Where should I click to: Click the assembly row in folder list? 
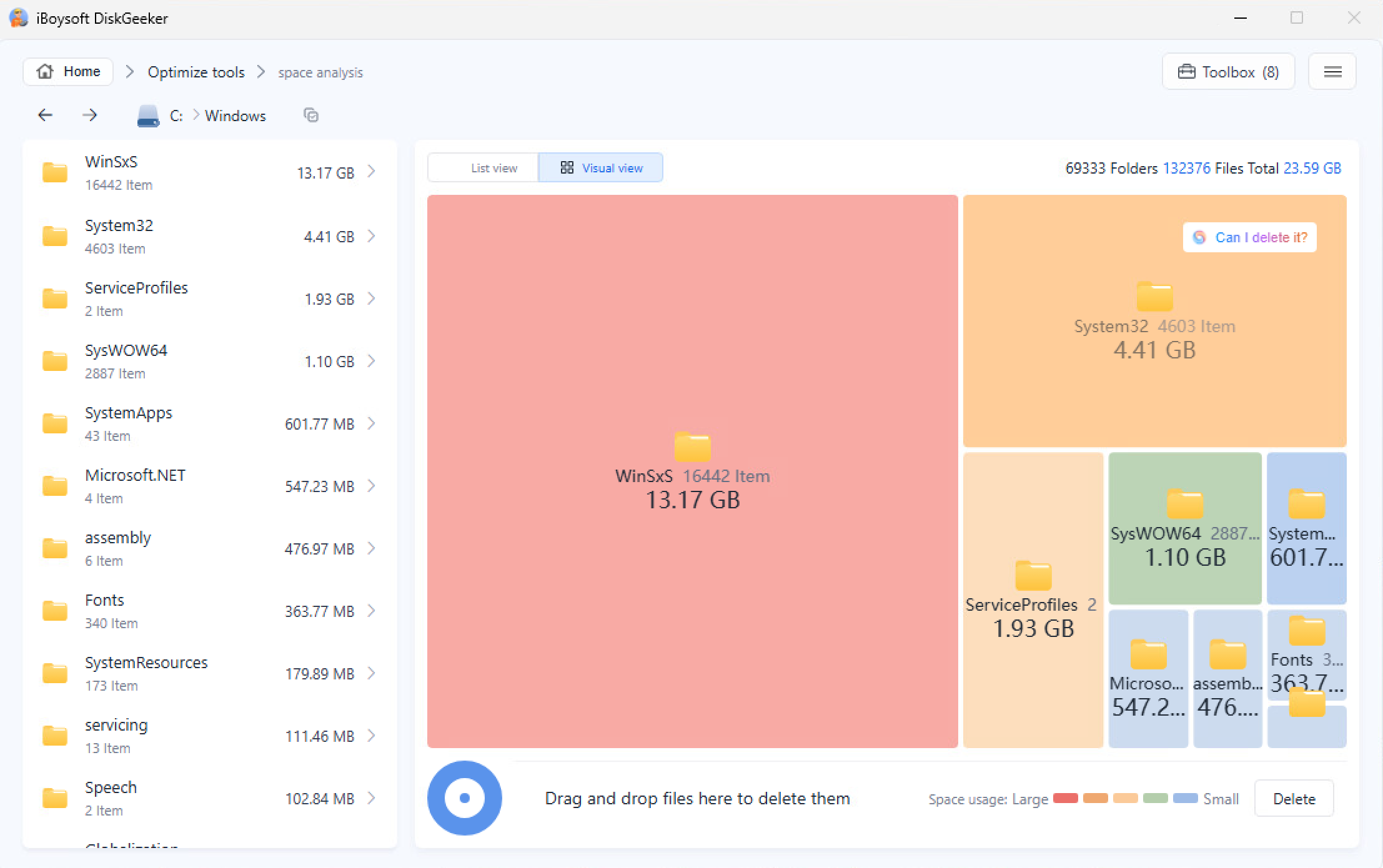(210, 548)
